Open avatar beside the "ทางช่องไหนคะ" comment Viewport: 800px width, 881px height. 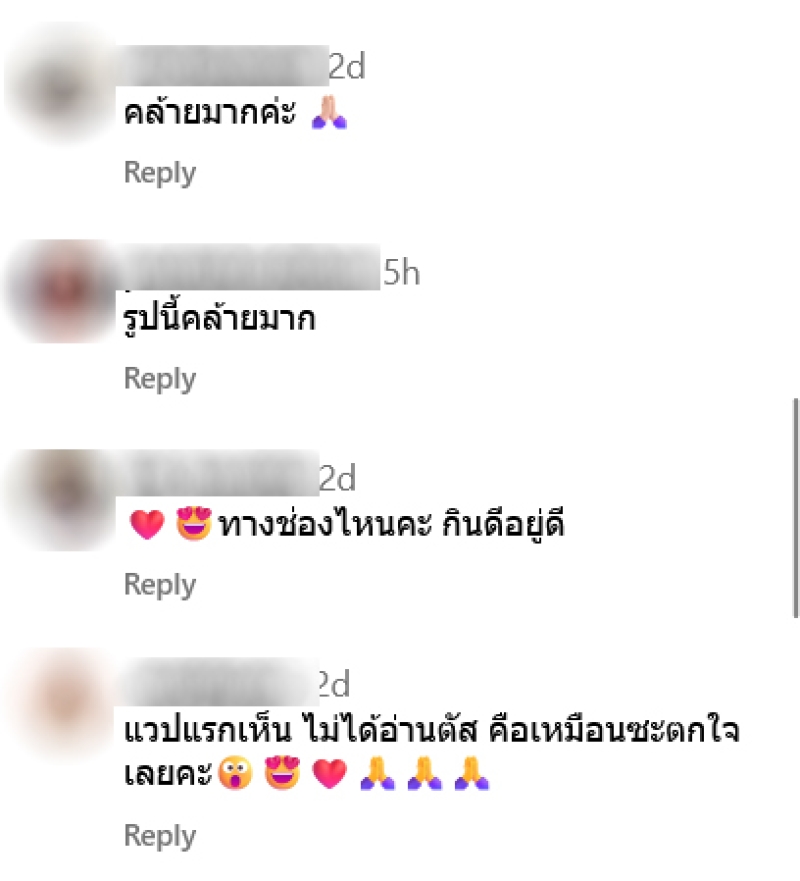62,499
